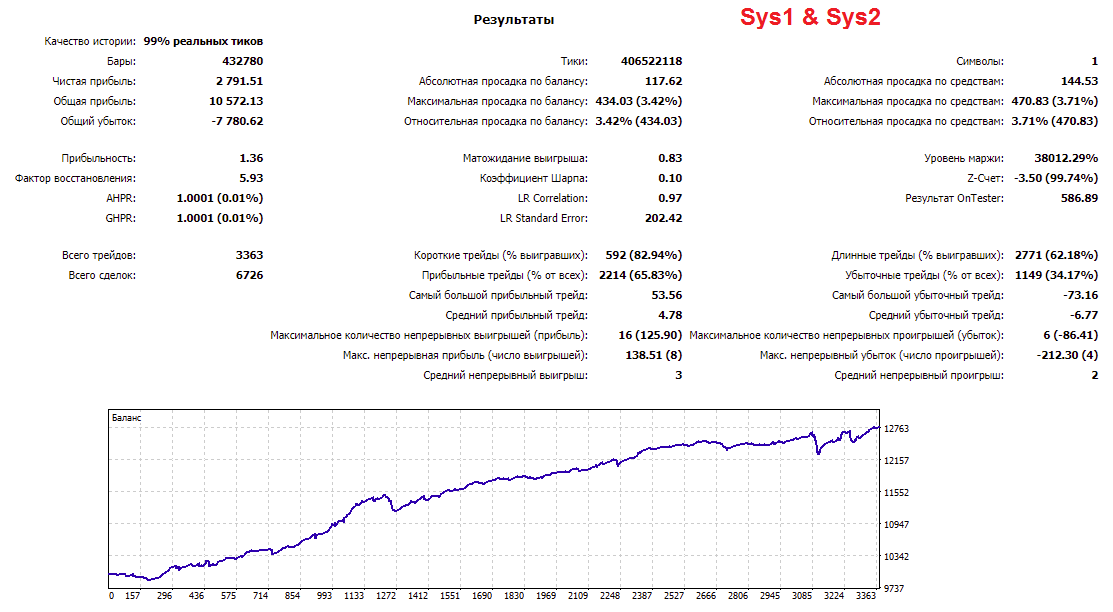The width and height of the screenshot is (1113, 612).
Task: Select the 99% реальных тиков history quality value
Action: tap(203, 41)
